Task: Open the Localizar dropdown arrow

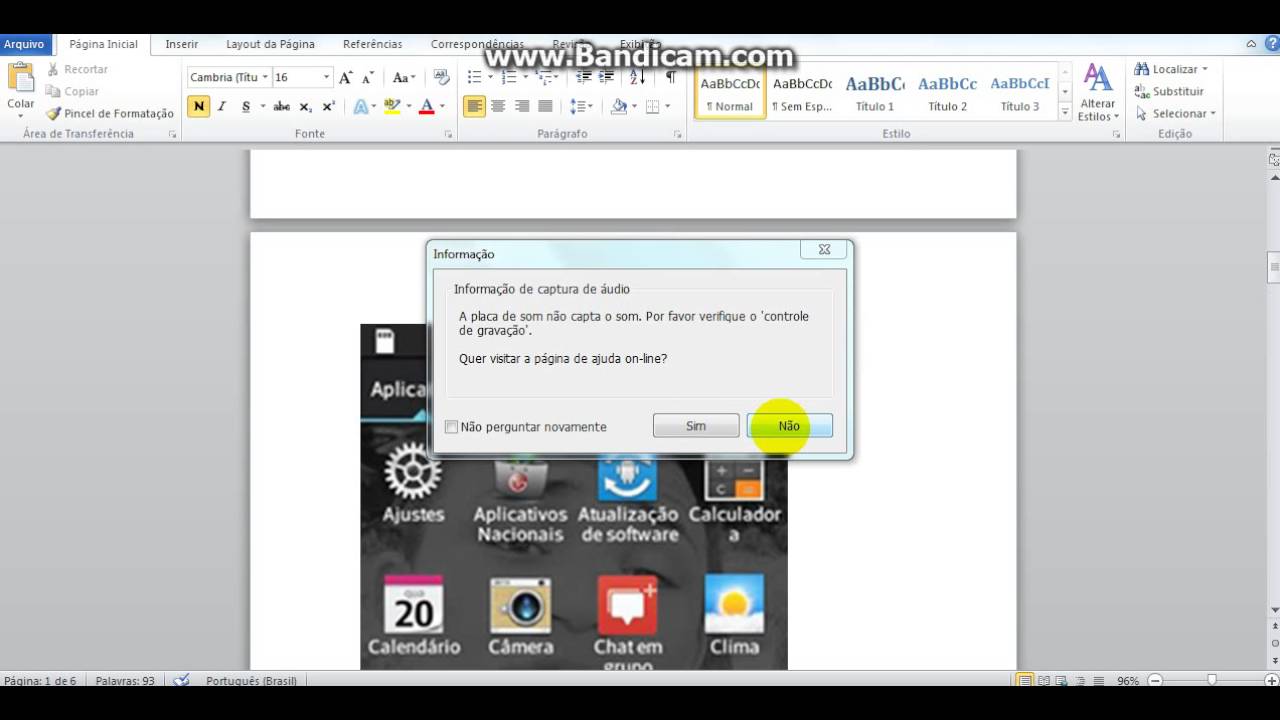Action: click(1205, 69)
